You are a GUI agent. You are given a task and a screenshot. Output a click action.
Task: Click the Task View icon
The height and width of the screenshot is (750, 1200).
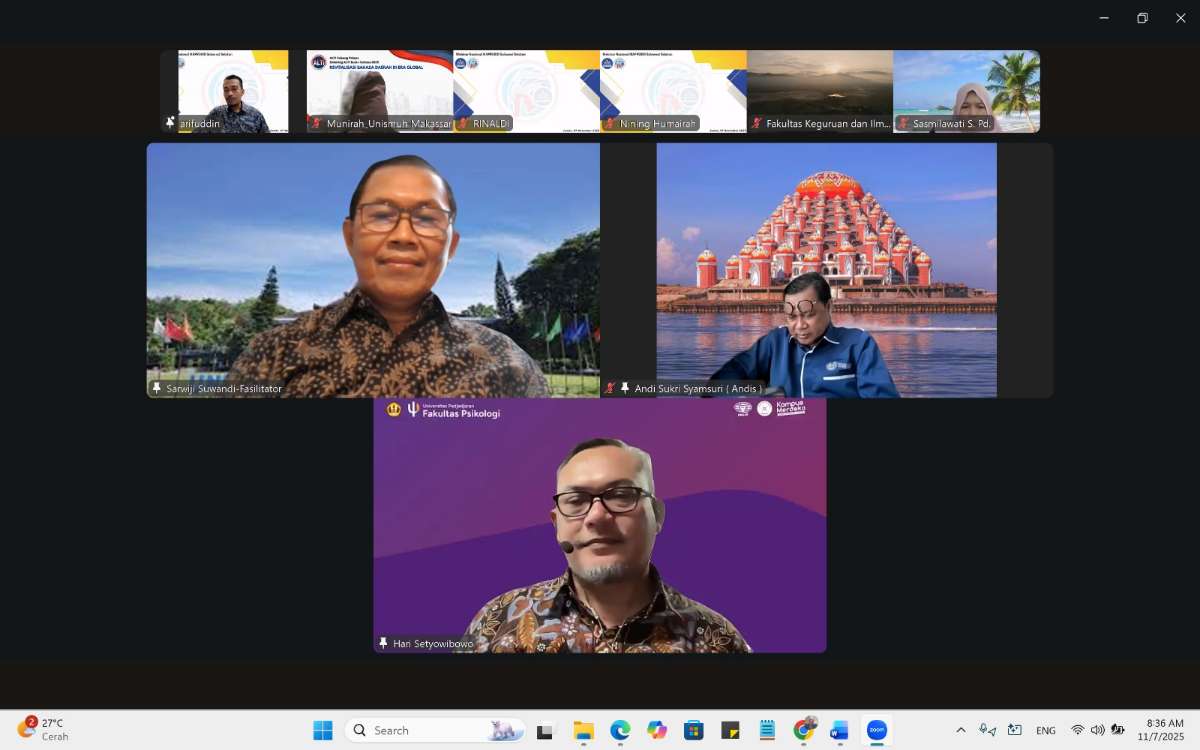tap(545, 730)
